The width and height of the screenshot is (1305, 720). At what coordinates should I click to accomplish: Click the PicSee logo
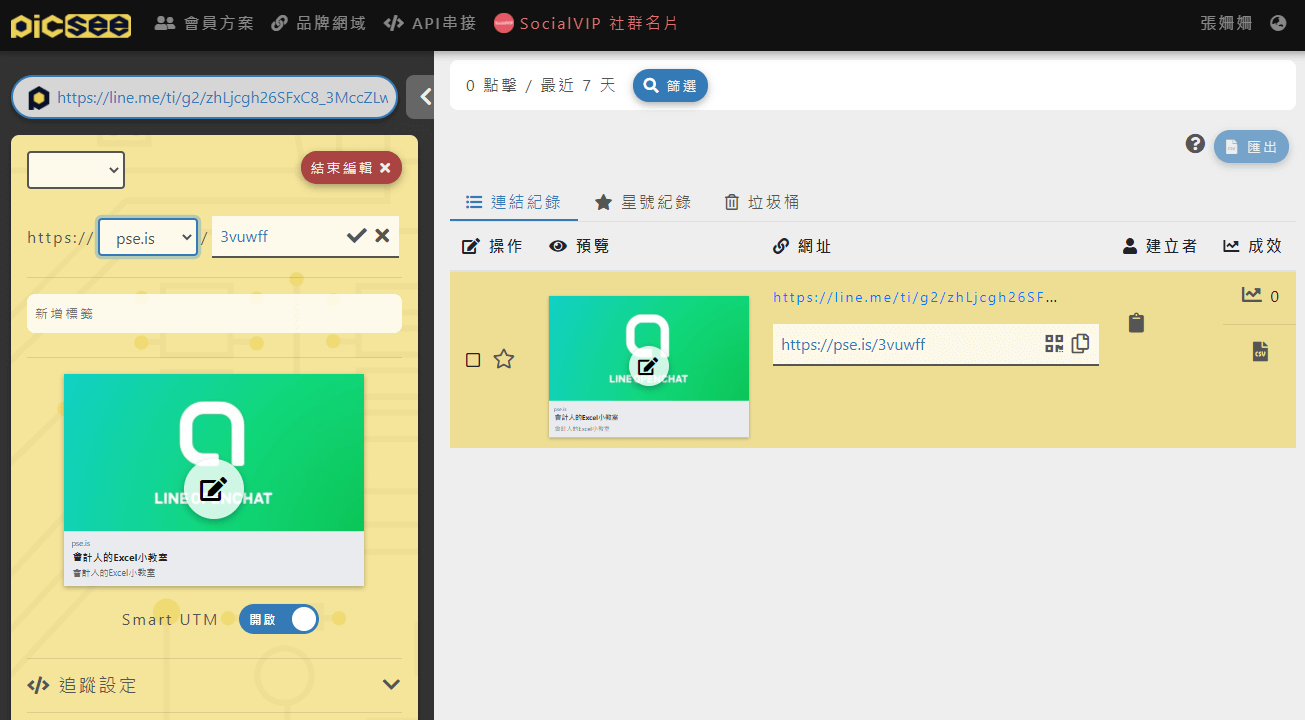coord(71,24)
